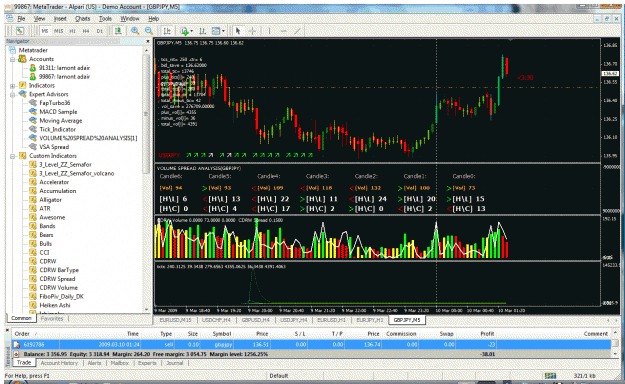625x384 pixels.
Task: Sort trades by Symbol column header
Action: (222, 334)
